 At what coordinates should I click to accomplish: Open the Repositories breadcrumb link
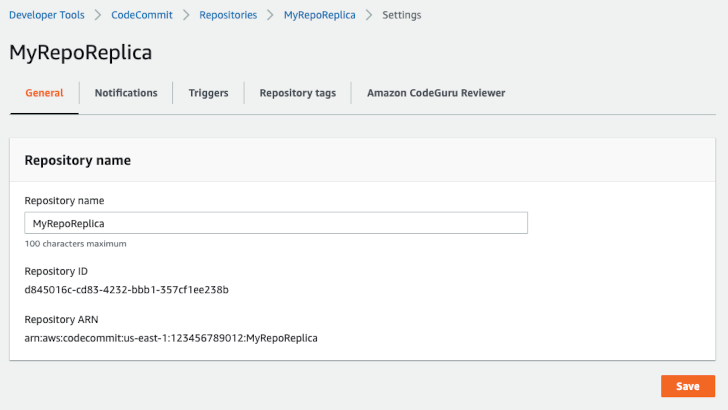228,15
